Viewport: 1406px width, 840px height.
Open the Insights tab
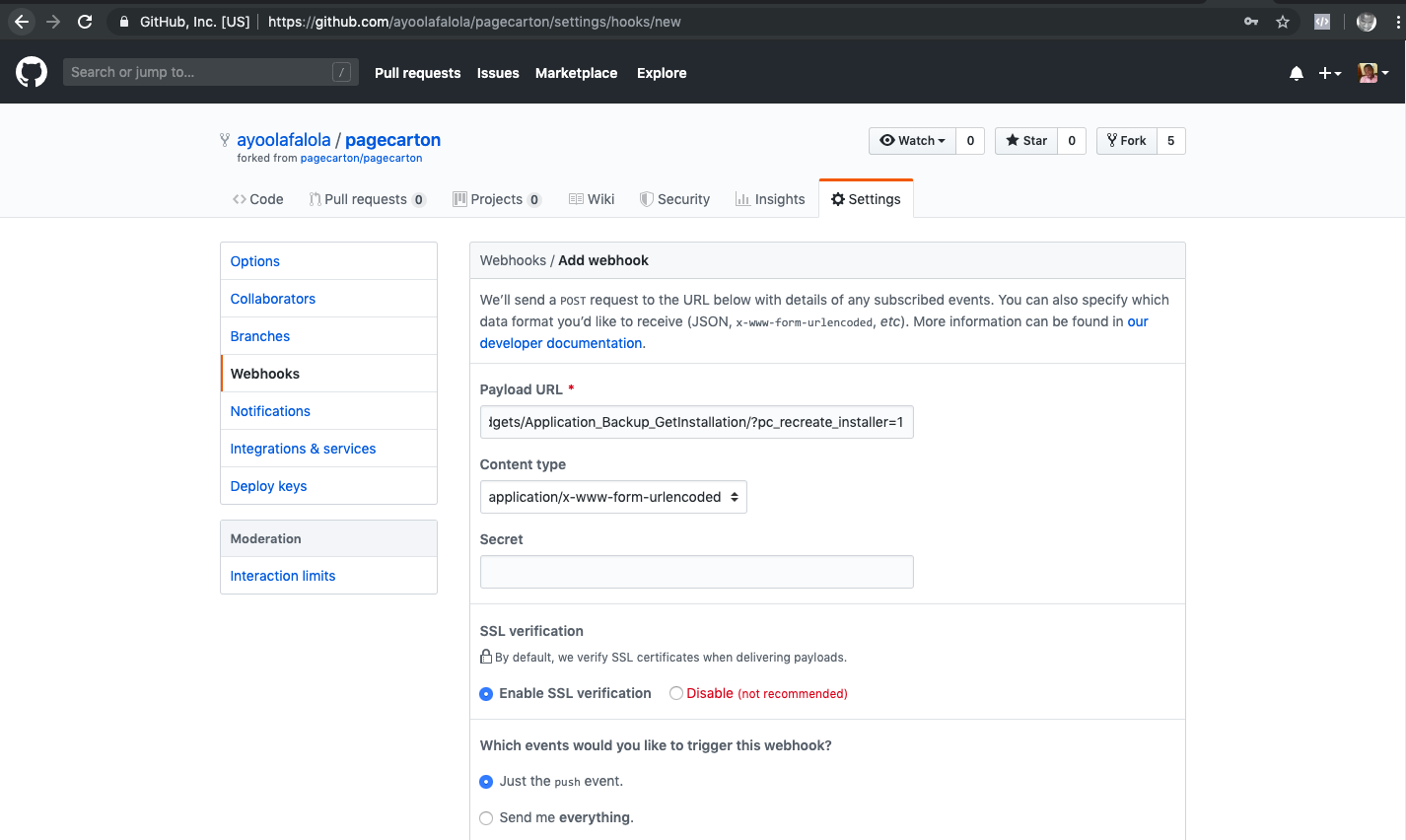pos(770,199)
